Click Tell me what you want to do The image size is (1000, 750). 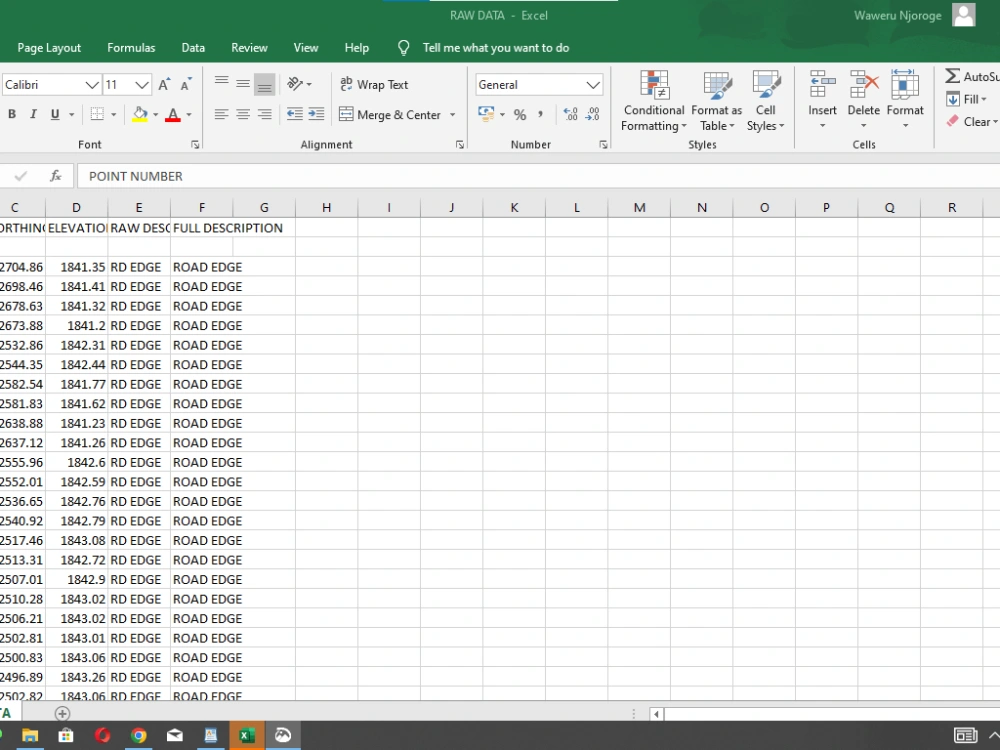pyautogui.click(x=495, y=47)
